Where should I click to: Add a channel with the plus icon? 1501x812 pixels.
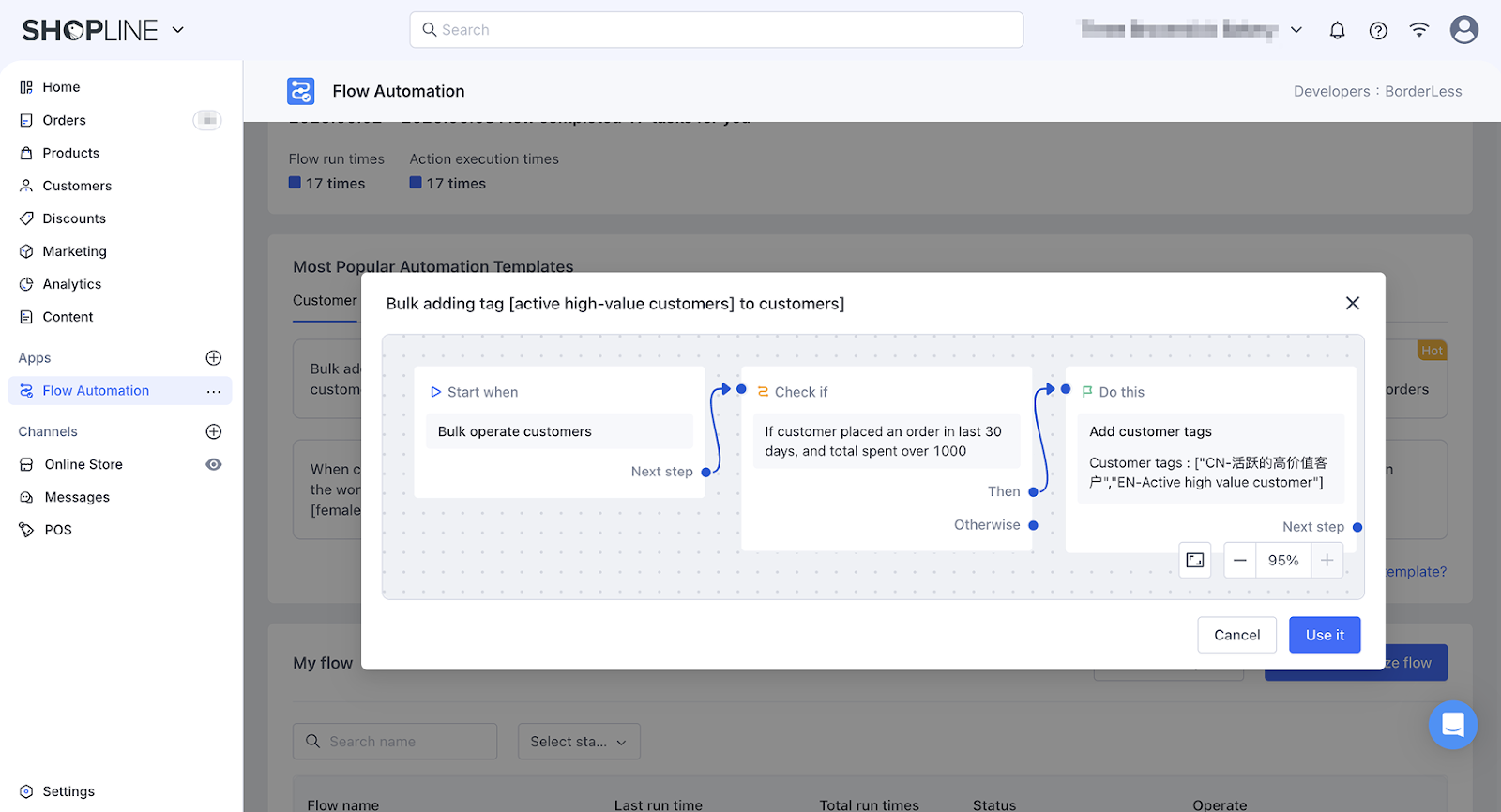click(214, 431)
